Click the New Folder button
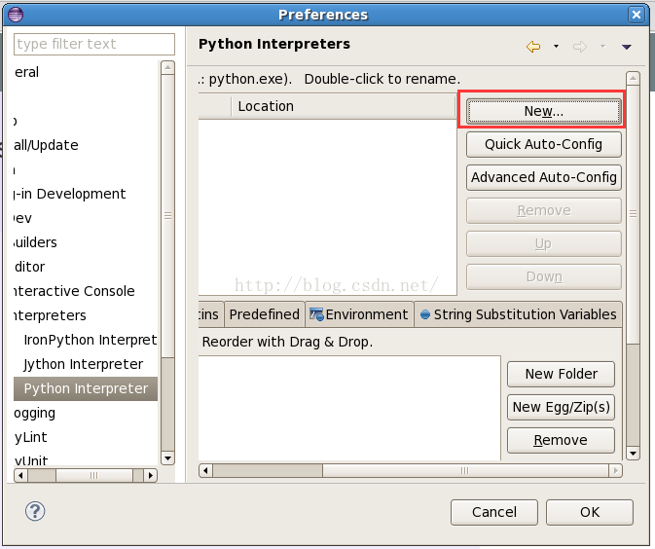655x549 pixels. (x=561, y=374)
